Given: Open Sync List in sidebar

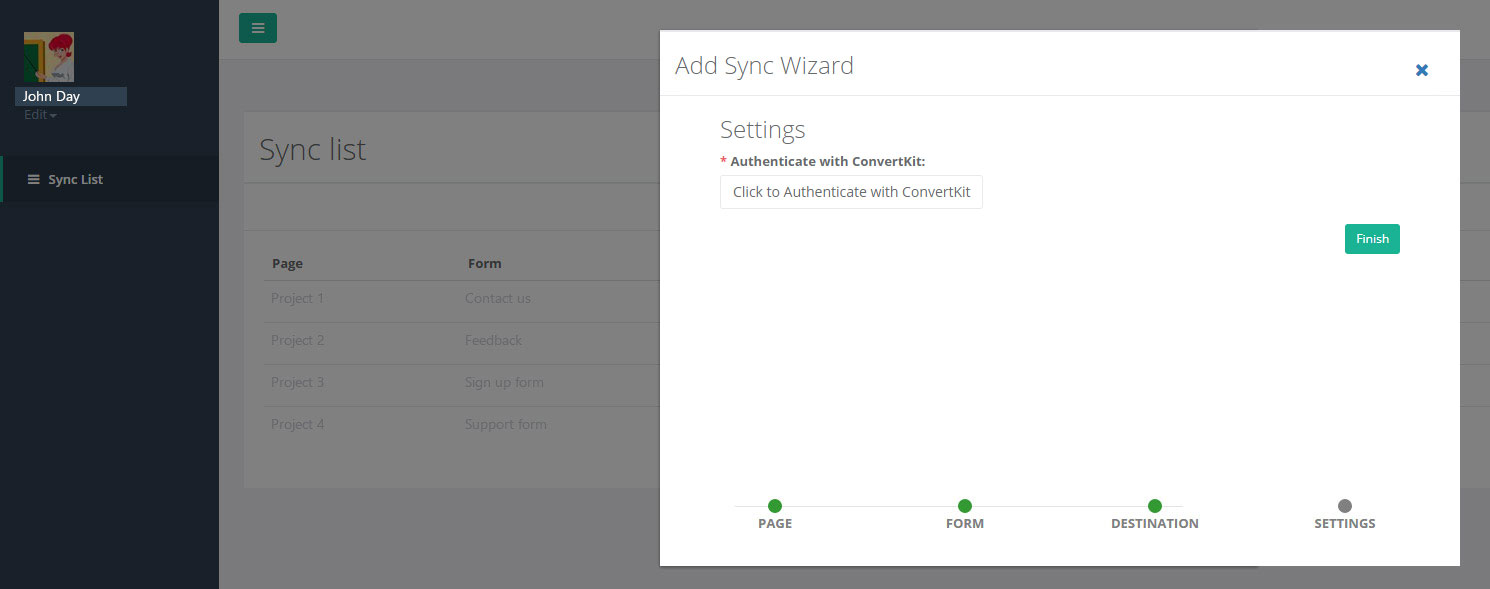Looking at the screenshot, I should click(75, 180).
